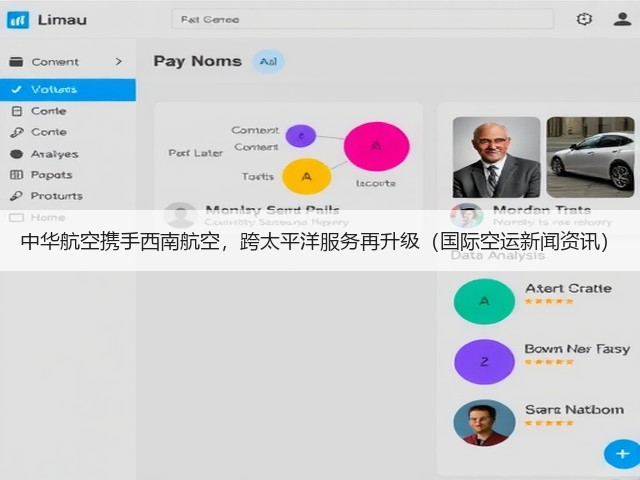640x480 pixels.
Task: Click the Tortts label in diagram
Action: (258, 177)
